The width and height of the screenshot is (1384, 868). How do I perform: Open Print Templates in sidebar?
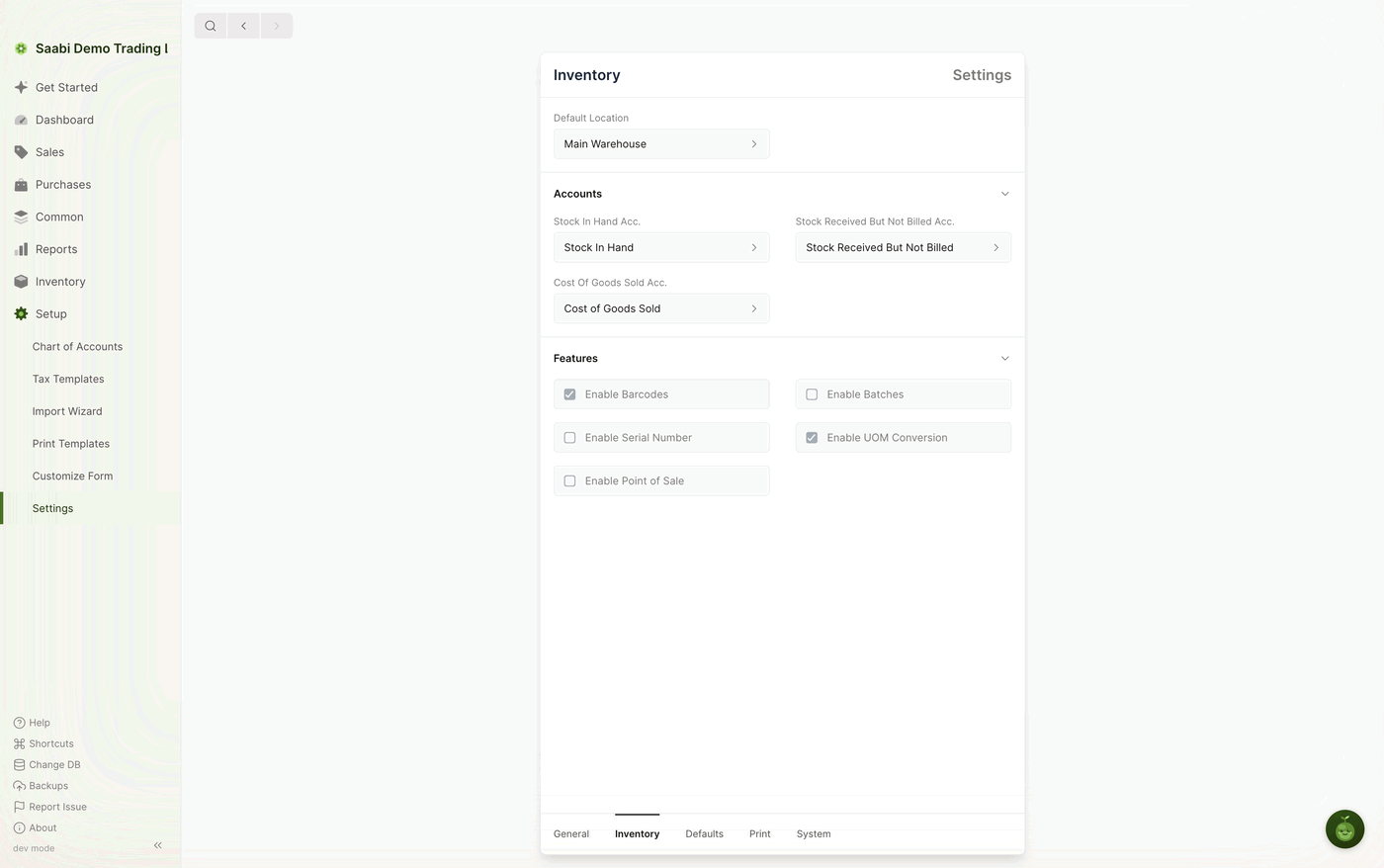pyautogui.click(x=71, y=444)
